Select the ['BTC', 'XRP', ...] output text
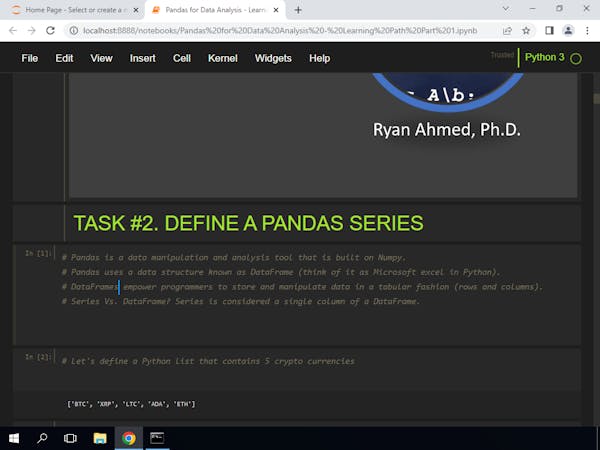600x450 pixels. point(131,404)
